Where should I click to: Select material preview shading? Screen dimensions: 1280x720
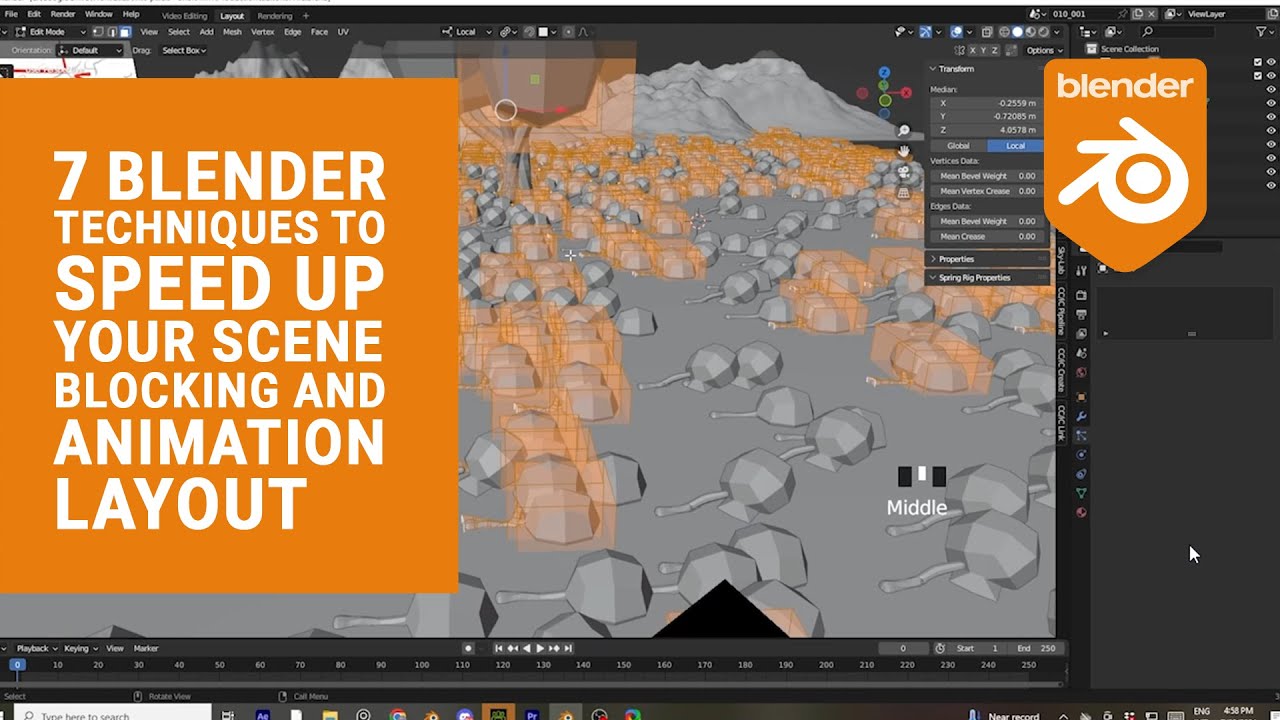click(1030, 32)
